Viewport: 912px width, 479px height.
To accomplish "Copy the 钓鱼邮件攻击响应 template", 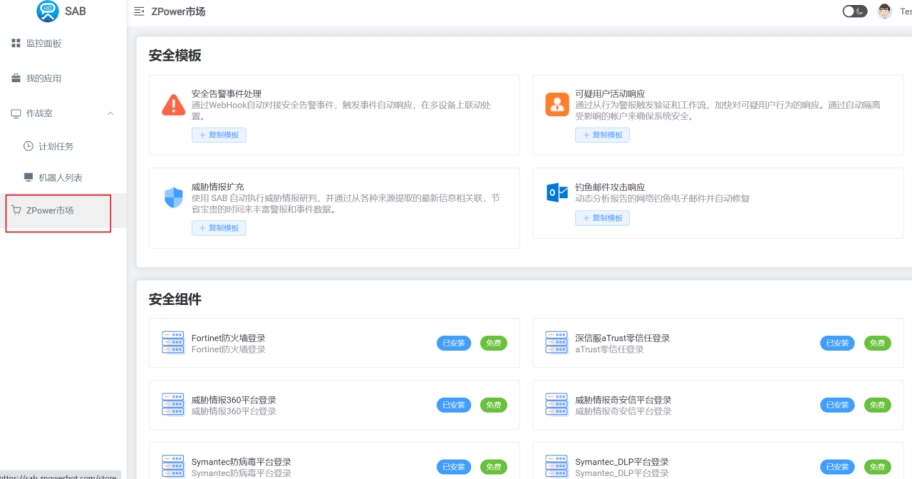I will [x=602, y=218].
